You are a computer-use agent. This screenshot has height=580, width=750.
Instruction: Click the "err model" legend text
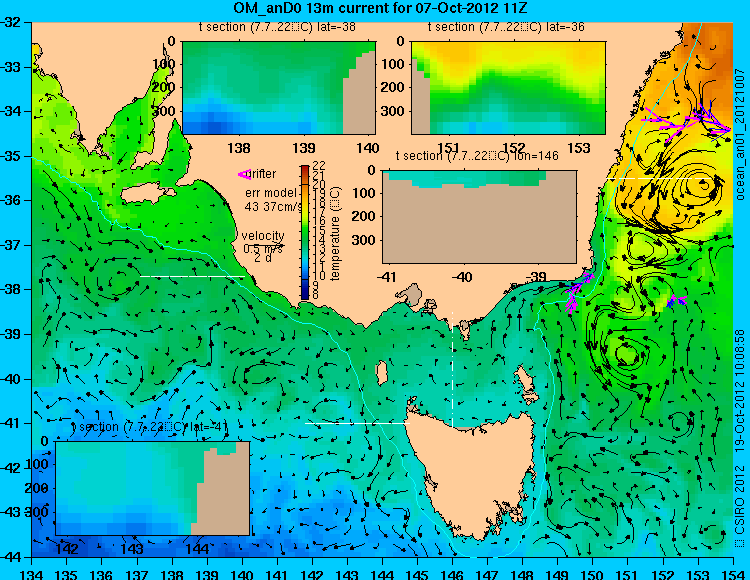[x=271, y=193]
